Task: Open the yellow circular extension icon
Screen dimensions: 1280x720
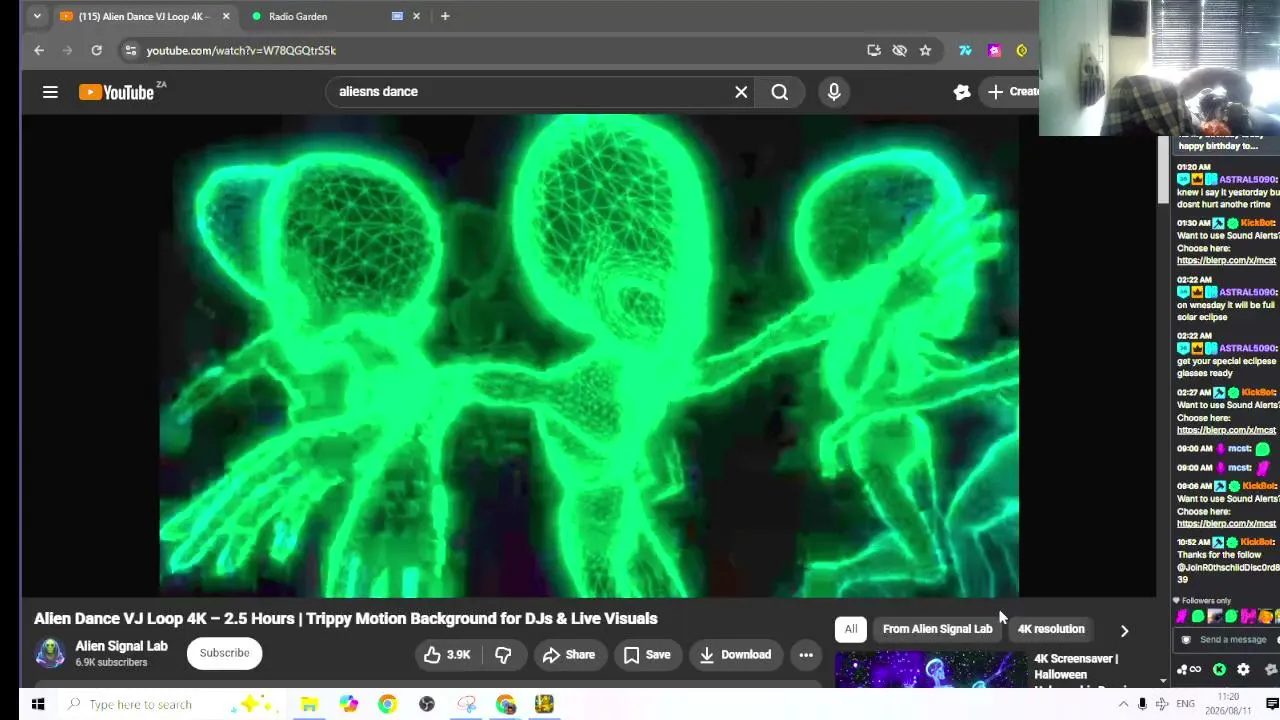Action: [x=1022, y=50]
